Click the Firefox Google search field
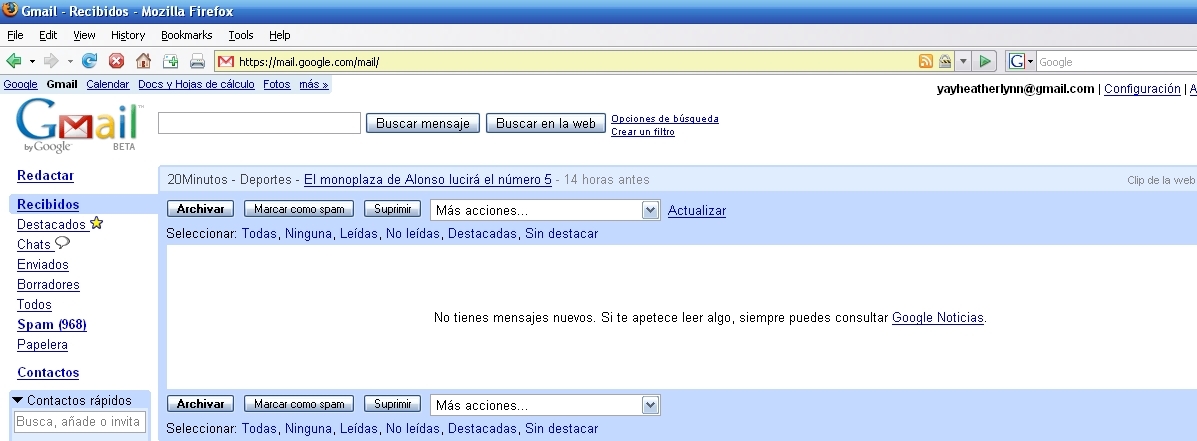 (x=1117, y=62)
